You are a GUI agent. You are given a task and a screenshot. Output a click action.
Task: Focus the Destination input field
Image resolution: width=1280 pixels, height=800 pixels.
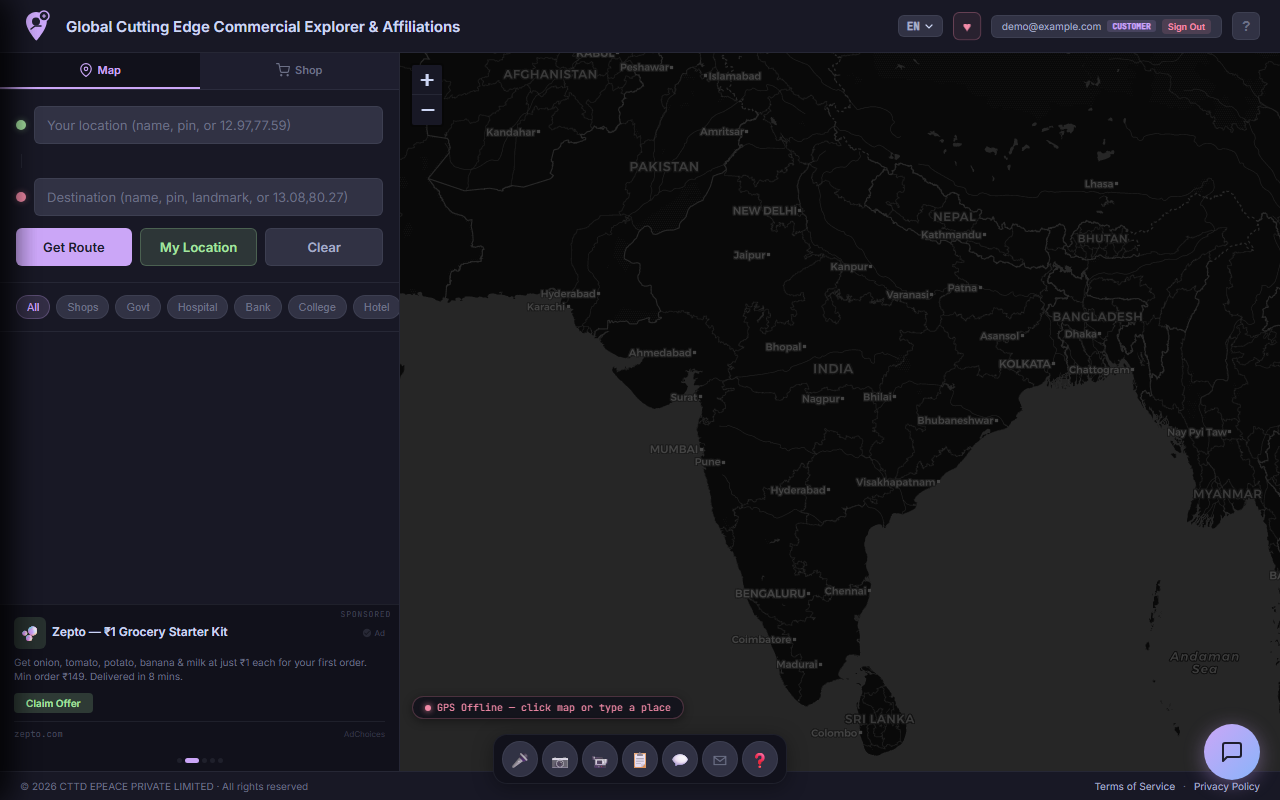coord(208,197)
